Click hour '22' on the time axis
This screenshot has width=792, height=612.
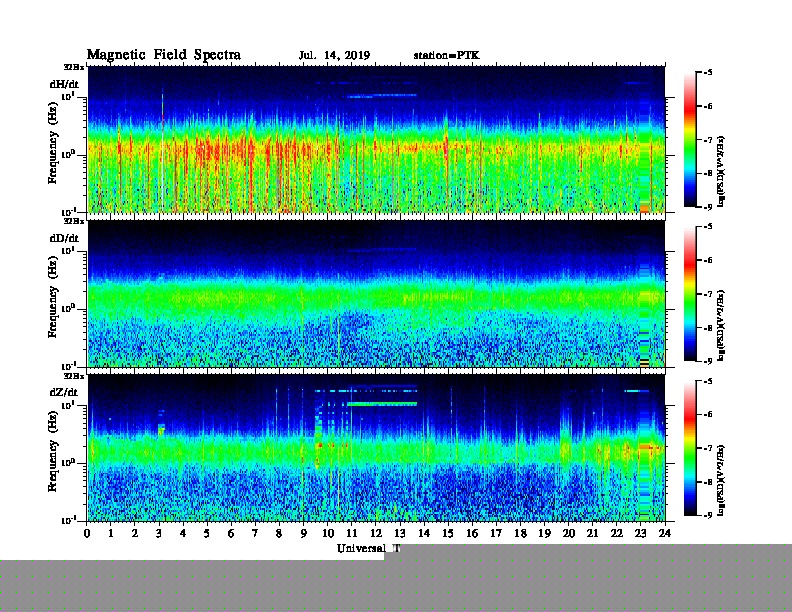point(617,533)
